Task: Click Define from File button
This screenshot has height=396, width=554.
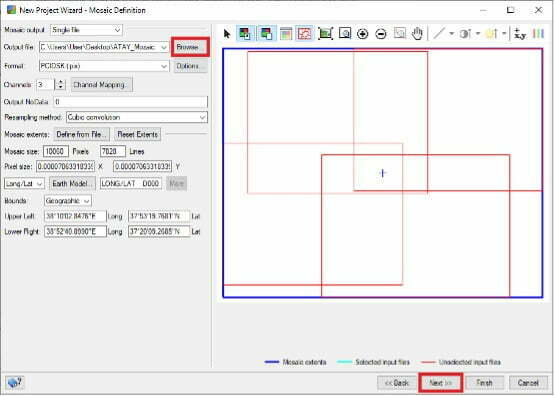Action: (x=82, y=134)
